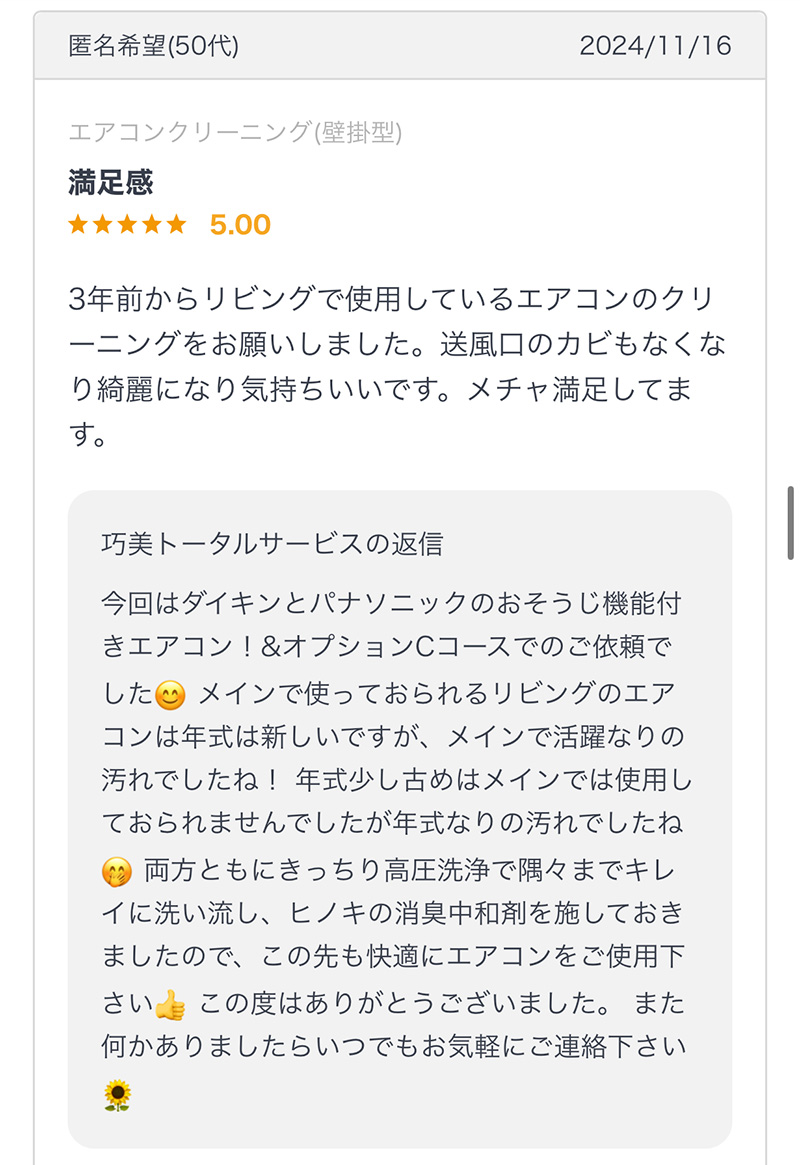Click the 5.00 rating score
The image size is (800, 1165).
[240, 224]
